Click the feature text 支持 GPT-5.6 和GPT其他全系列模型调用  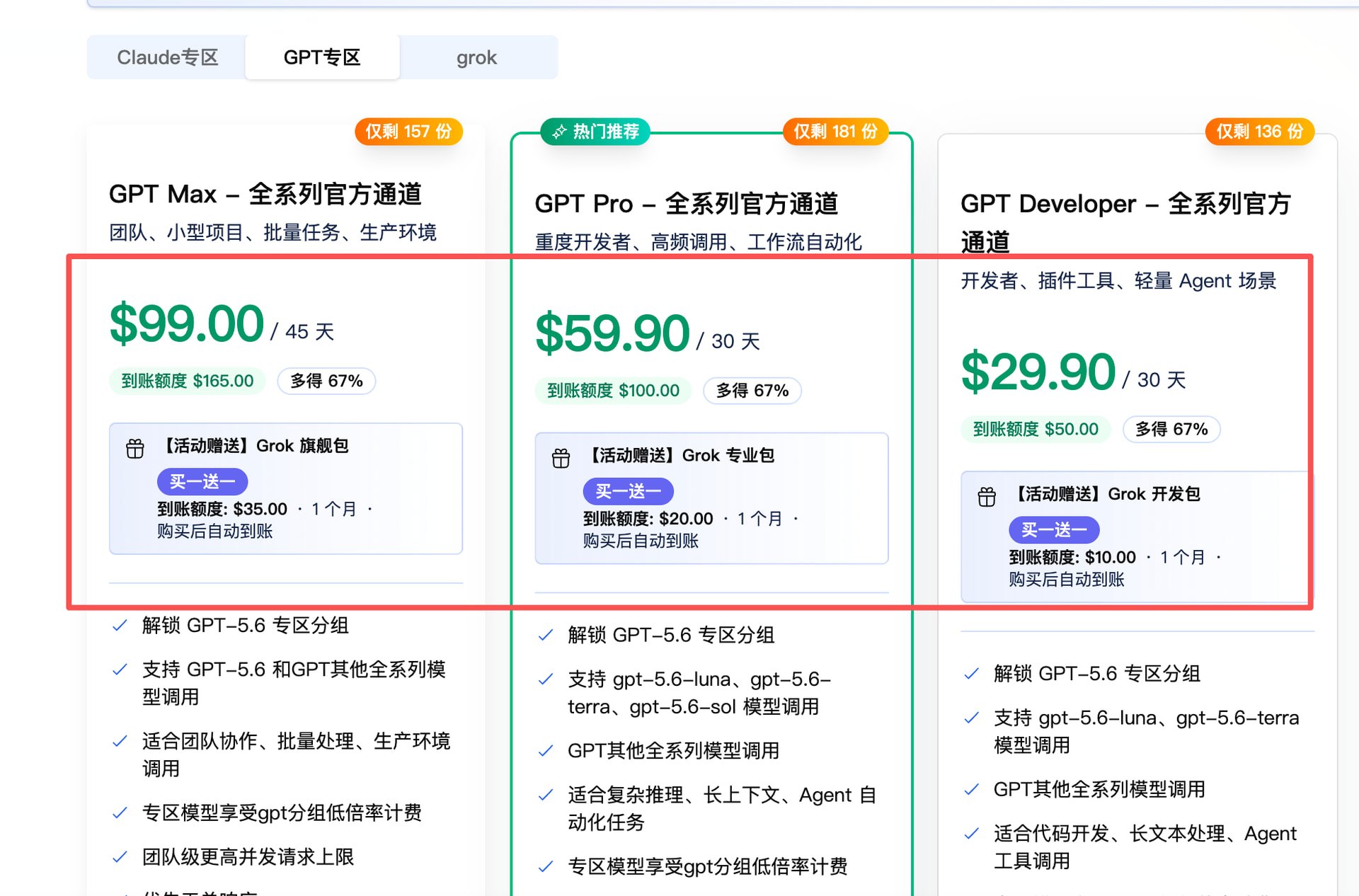[x=294, y=683]
